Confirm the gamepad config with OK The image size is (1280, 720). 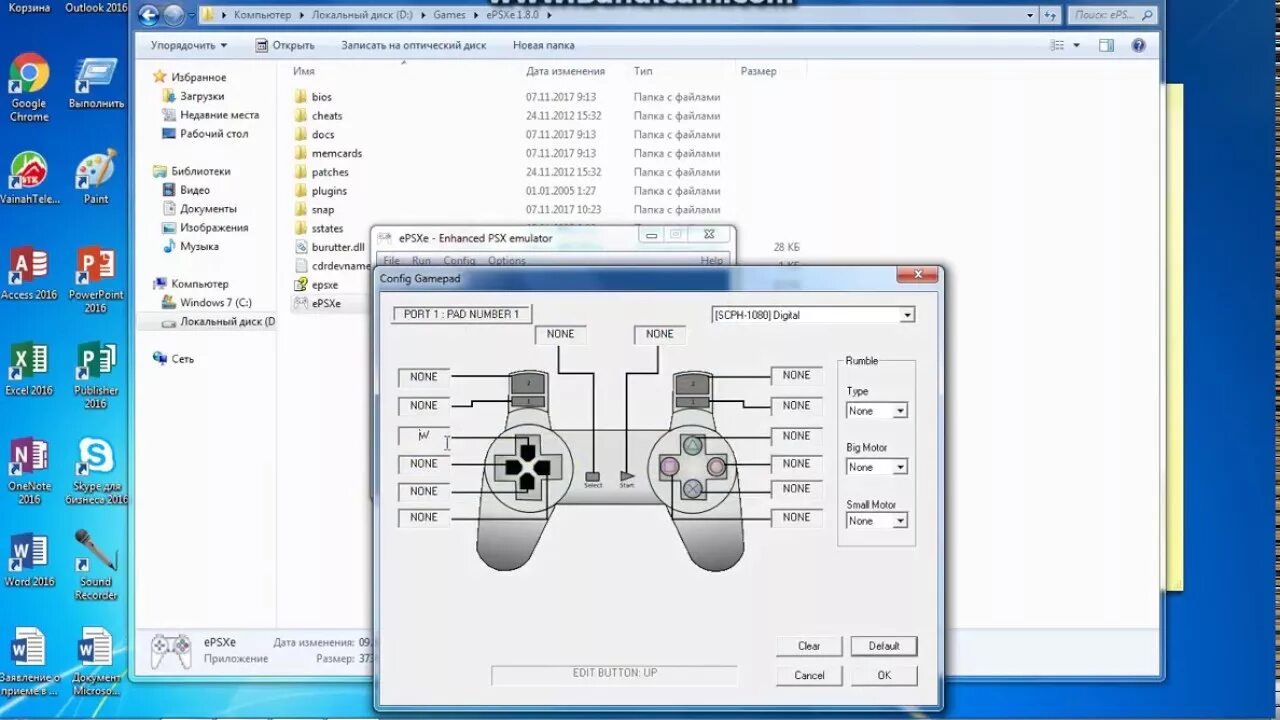pyautogui.click(x=884, y=675)
